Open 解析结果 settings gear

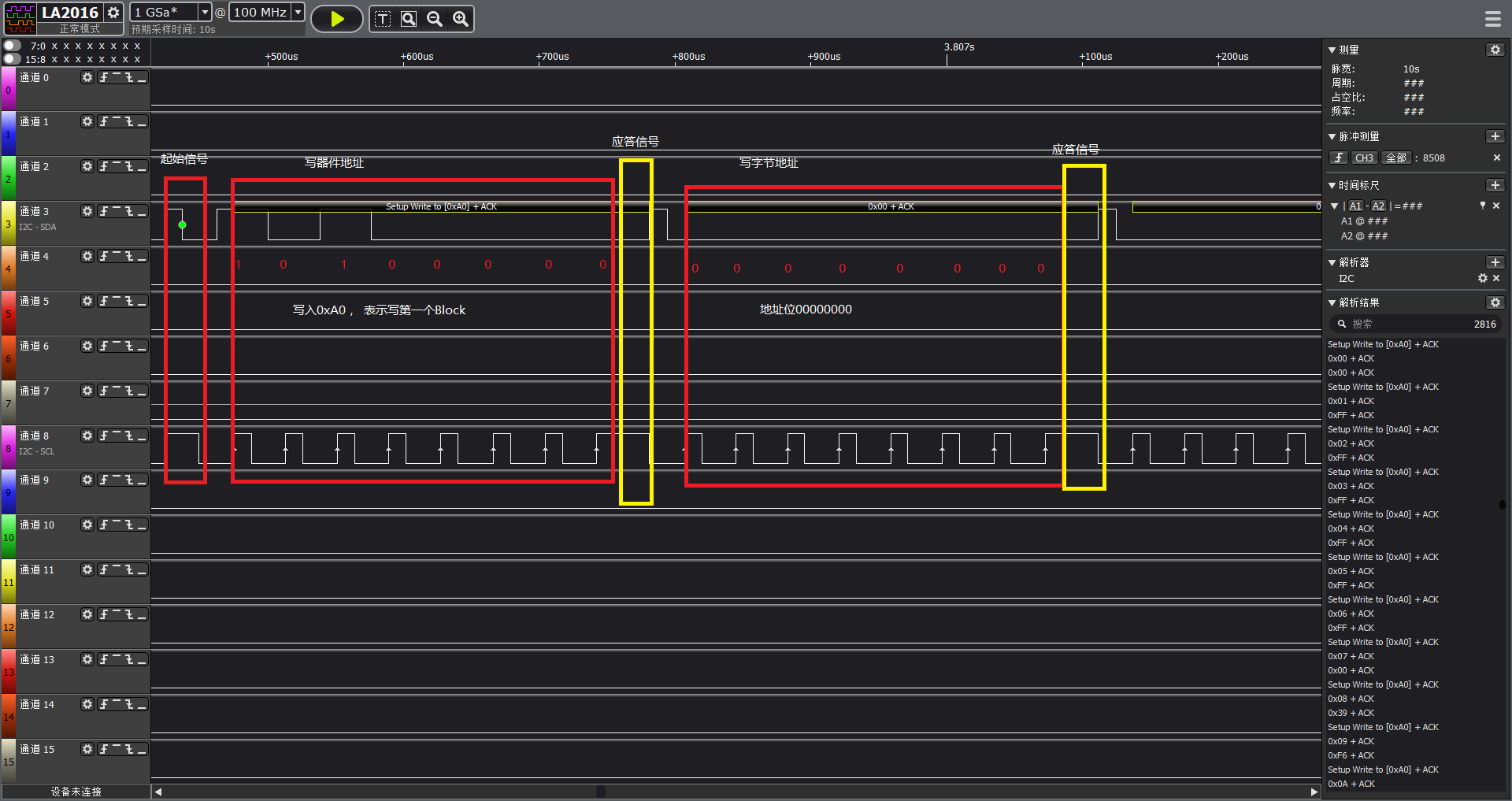tap(1495, 302)
